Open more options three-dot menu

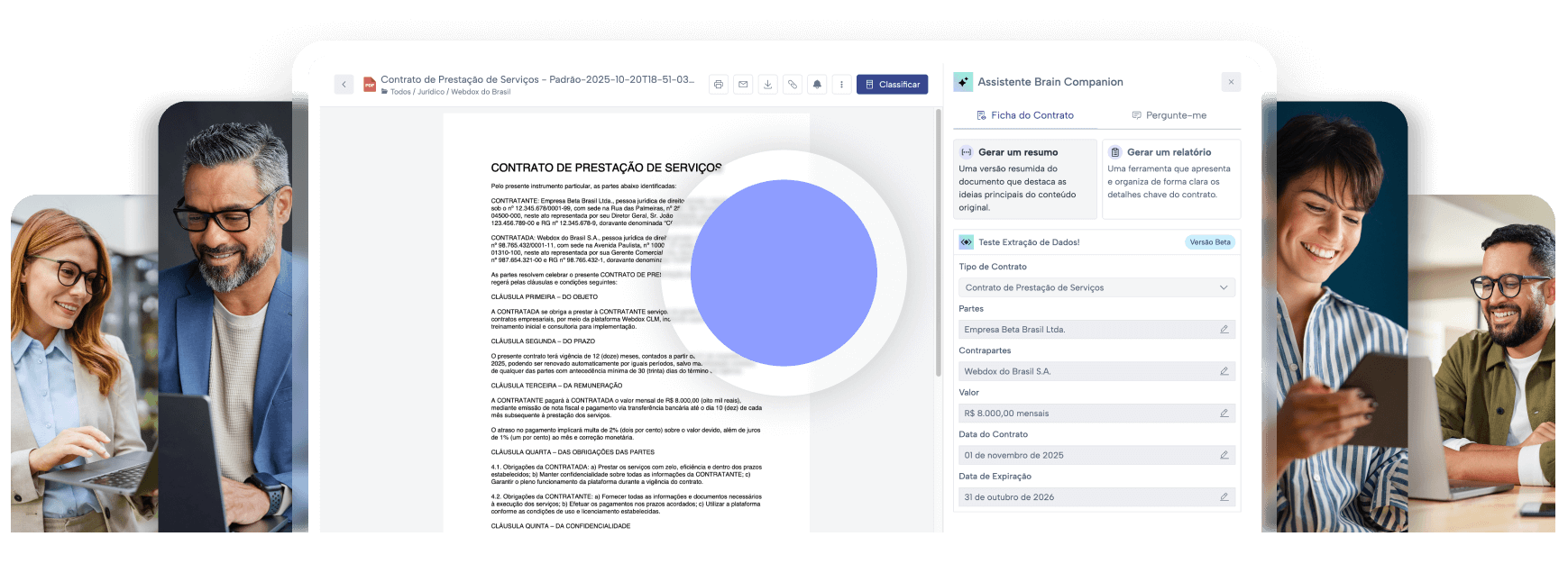coord(841,85)
